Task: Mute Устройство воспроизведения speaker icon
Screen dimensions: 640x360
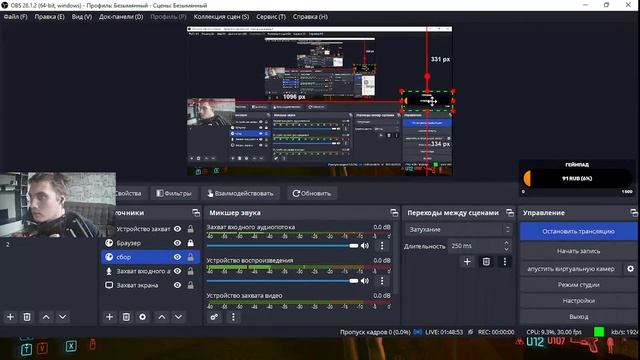Action: [x=365, y=281]
